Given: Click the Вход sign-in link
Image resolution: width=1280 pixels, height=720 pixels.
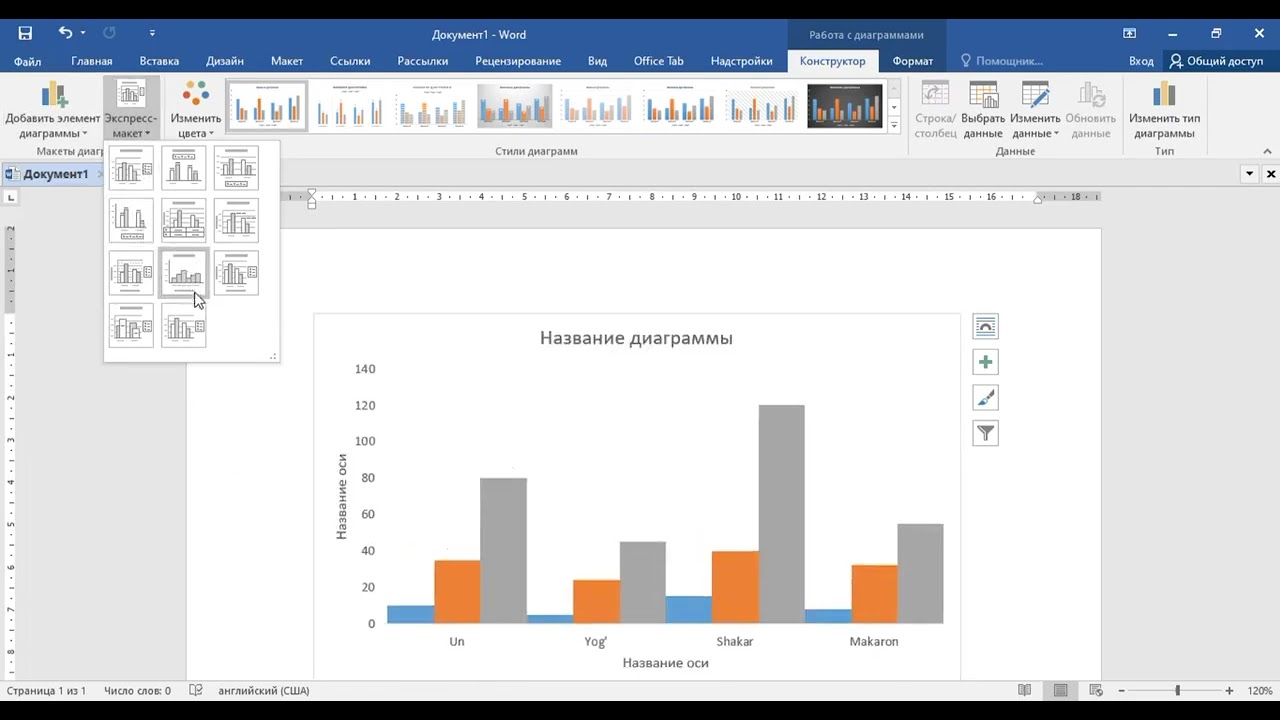Looking at the screenshot, I should click(1141, 61).
